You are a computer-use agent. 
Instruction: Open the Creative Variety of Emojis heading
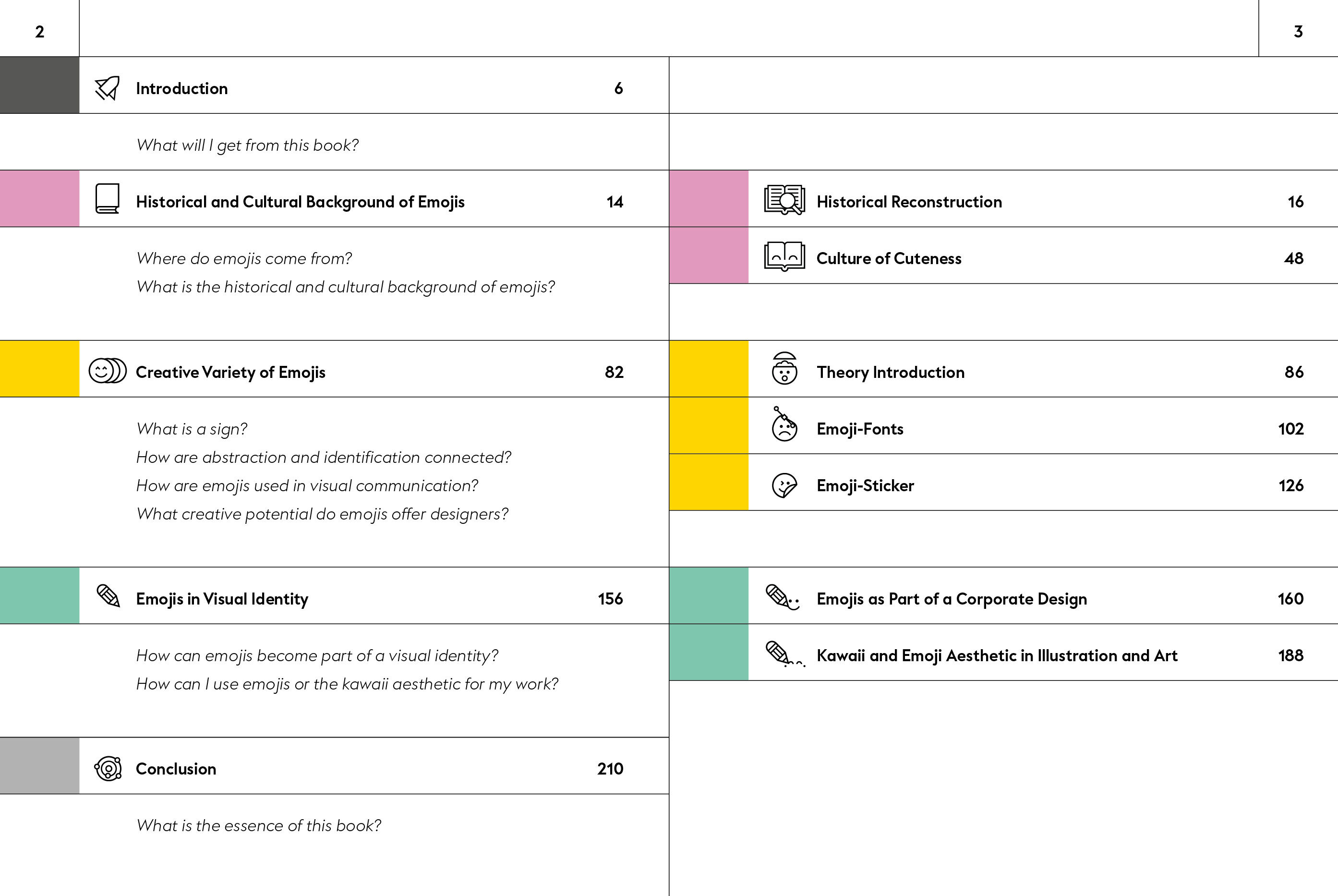point(230,372)
